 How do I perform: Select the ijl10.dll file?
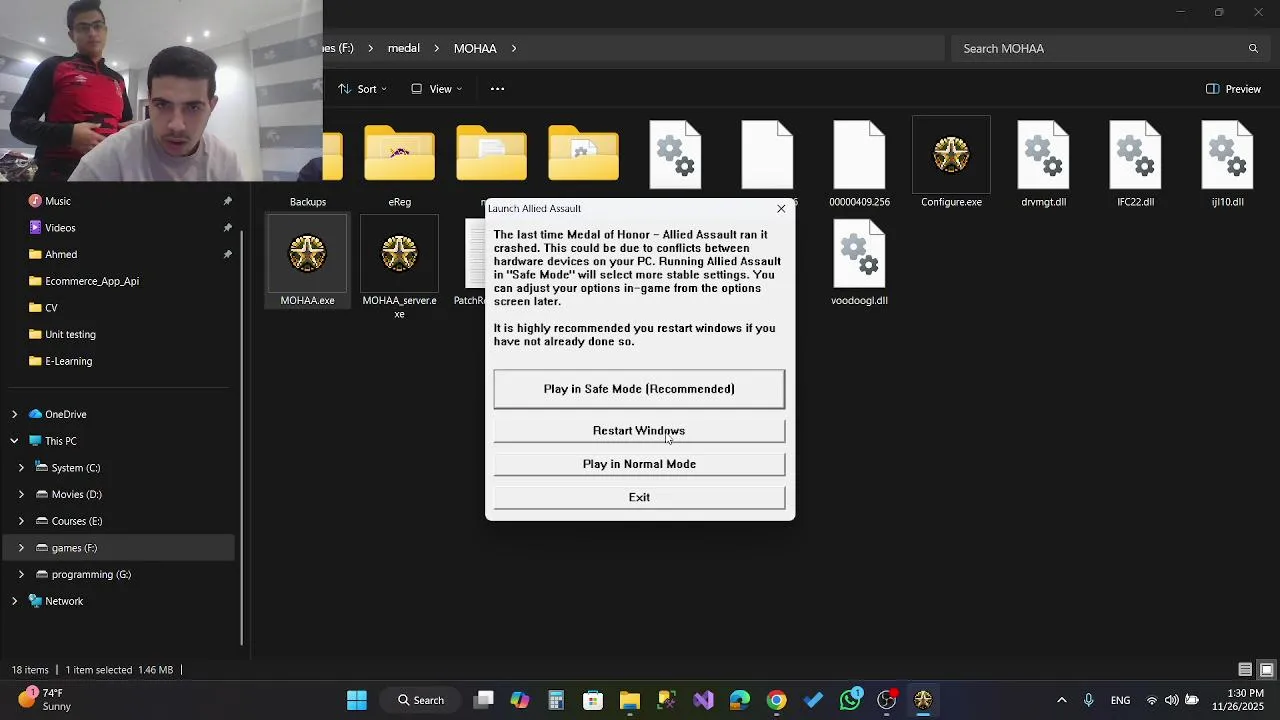coord(1227,162)
